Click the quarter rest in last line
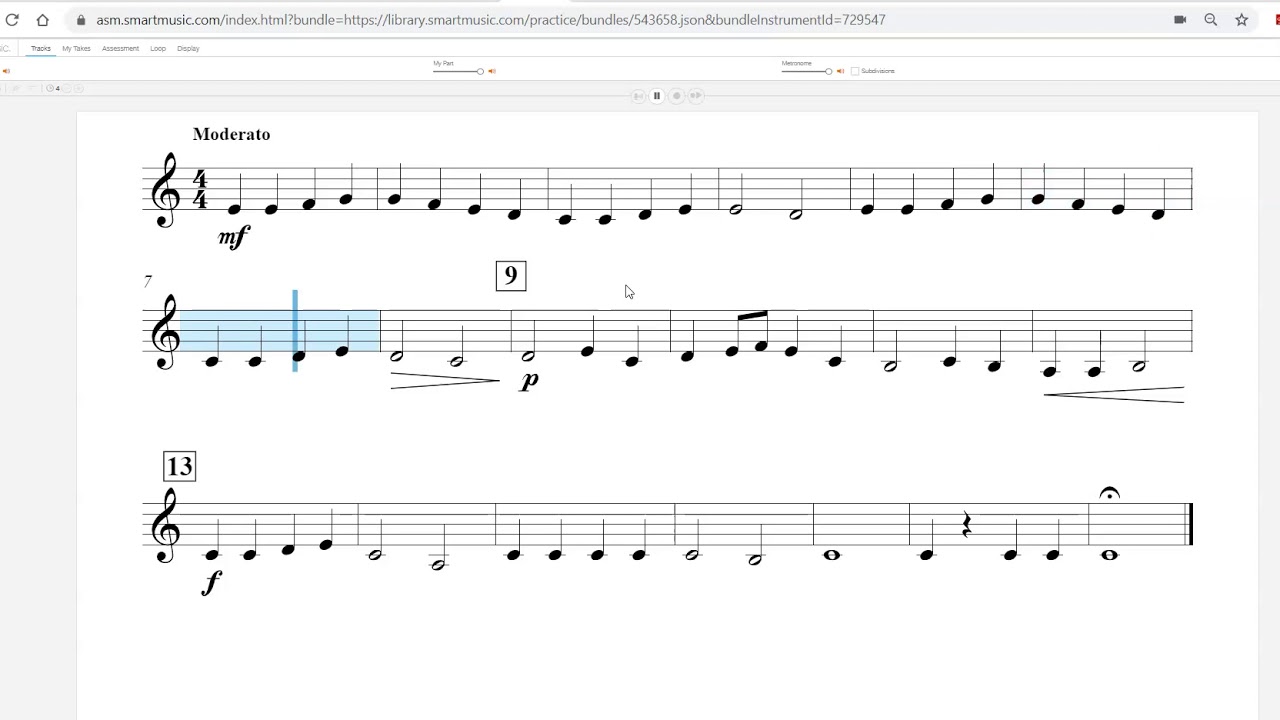 (x=966, y=524)
